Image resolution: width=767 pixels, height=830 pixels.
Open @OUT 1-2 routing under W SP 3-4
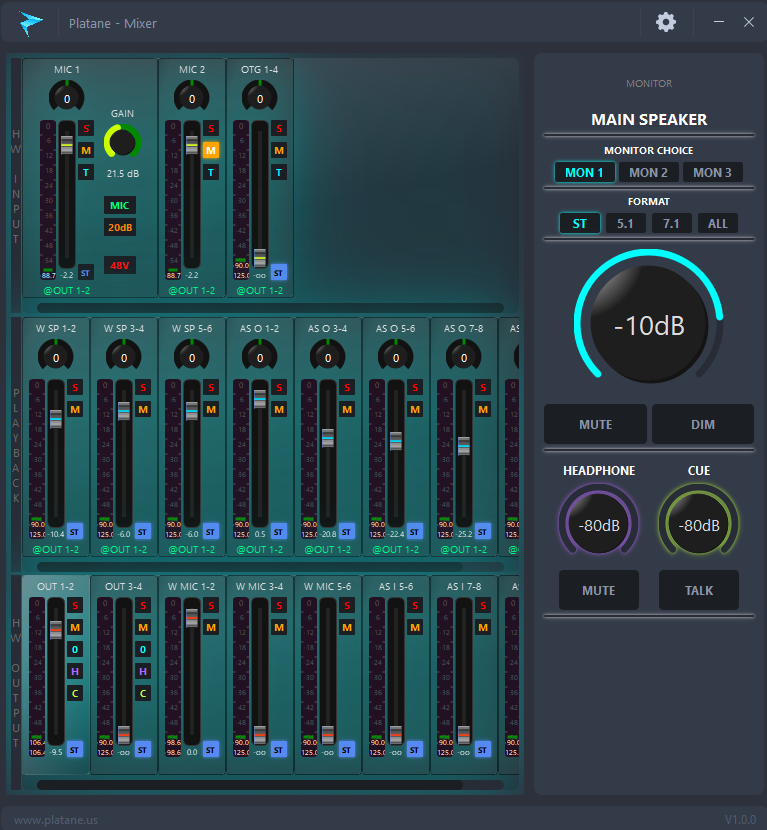coord(124,549)
